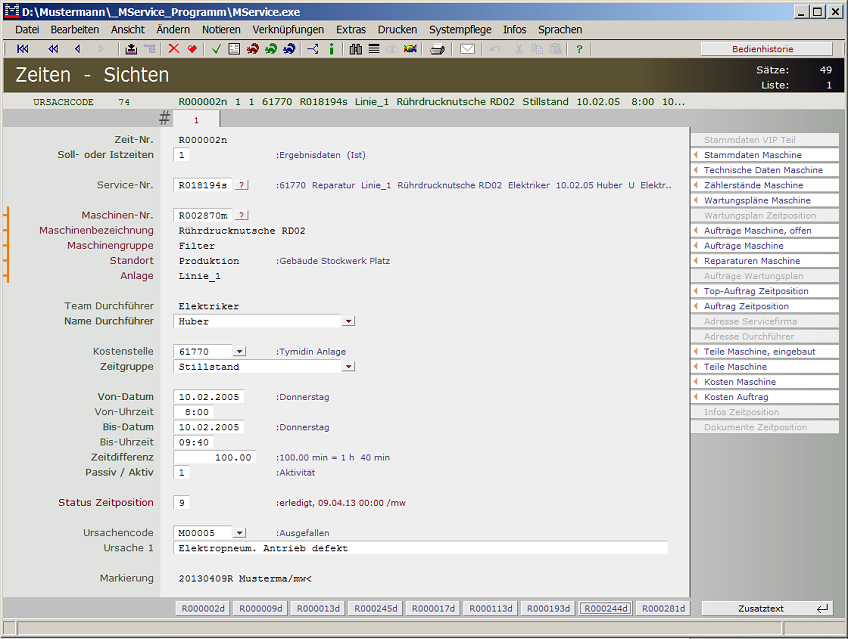Viewport: 848px width, 639px height.
Task: Click the green question mark help icon
Action: (x=579, y=49)
